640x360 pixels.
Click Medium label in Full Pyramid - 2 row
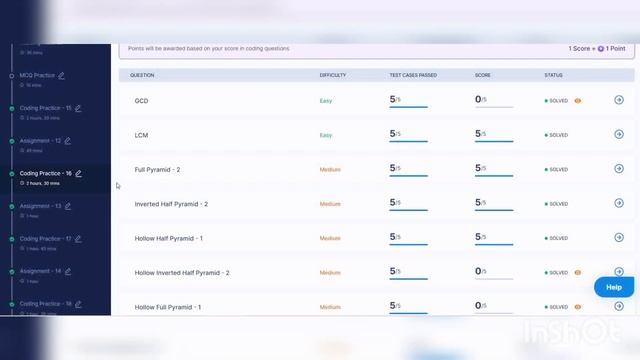point(330,169)
